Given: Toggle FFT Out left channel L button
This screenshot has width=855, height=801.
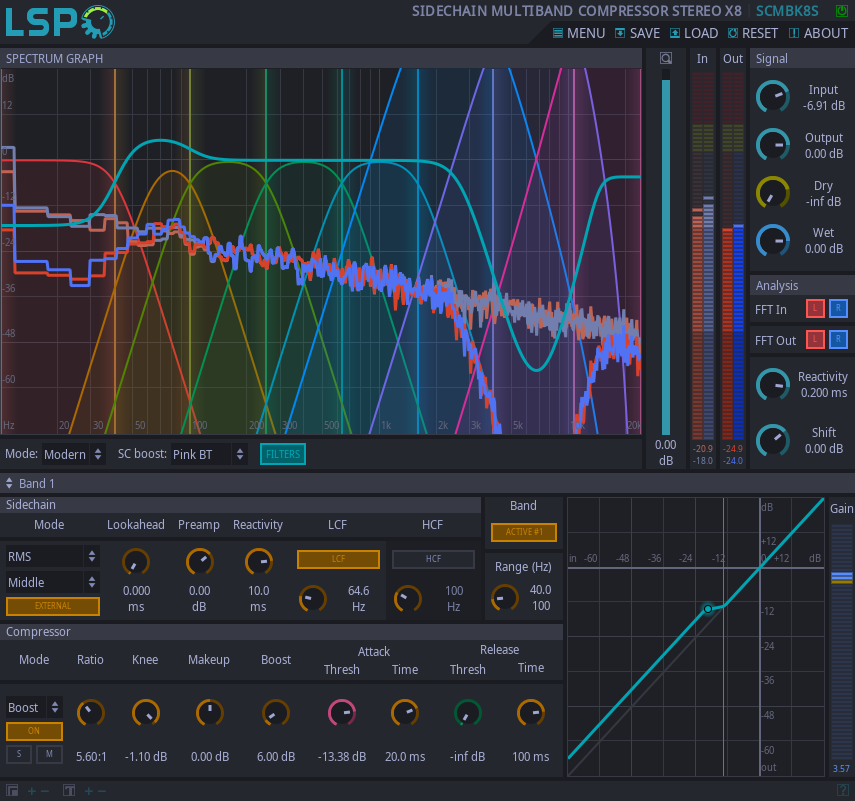Looking at the screenshot, I should 815,340.
